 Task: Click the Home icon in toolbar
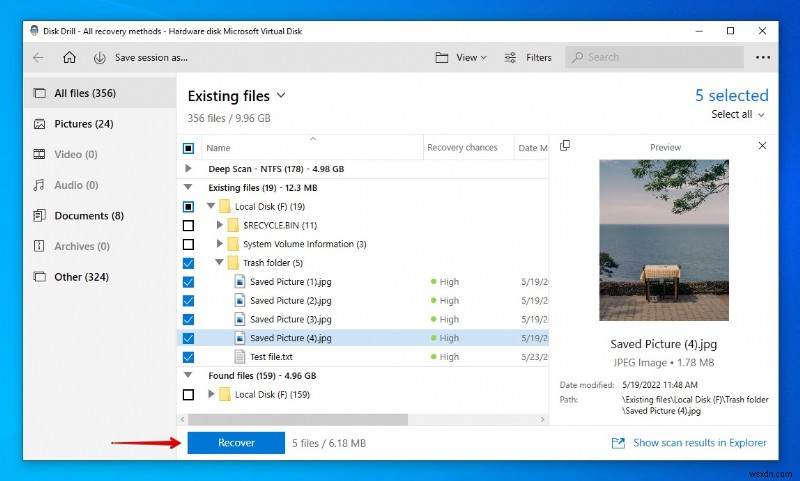click(x=70, y=57)
